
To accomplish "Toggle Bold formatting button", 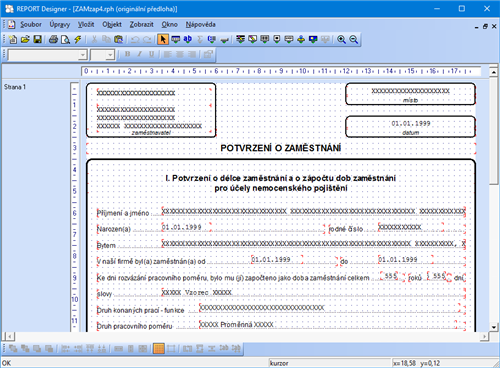I will click(127, 54).
